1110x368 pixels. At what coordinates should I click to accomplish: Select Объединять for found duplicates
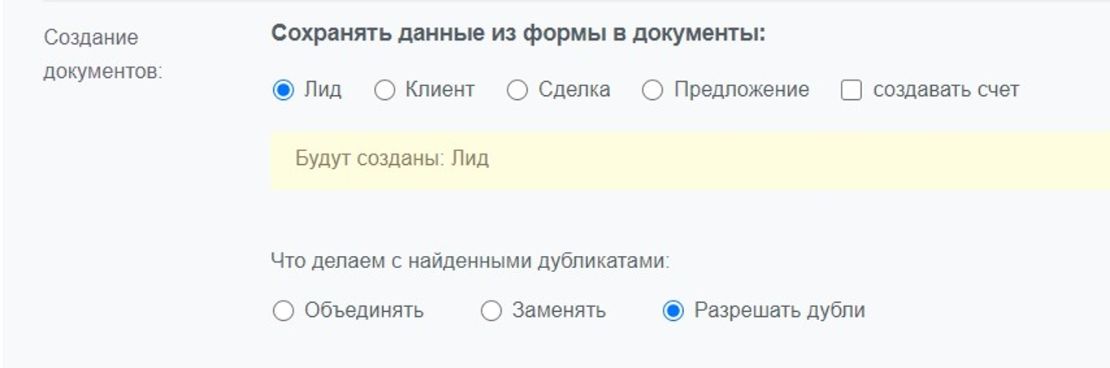pos(283,311)
